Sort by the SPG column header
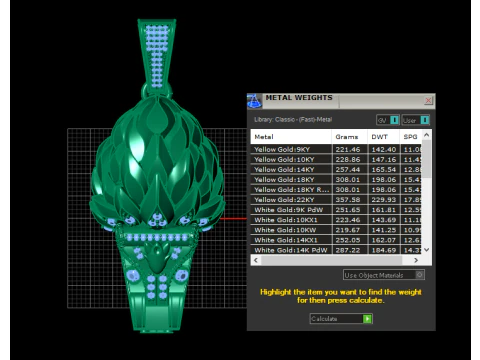Screen dimensions: 480x360 (410, 137)
